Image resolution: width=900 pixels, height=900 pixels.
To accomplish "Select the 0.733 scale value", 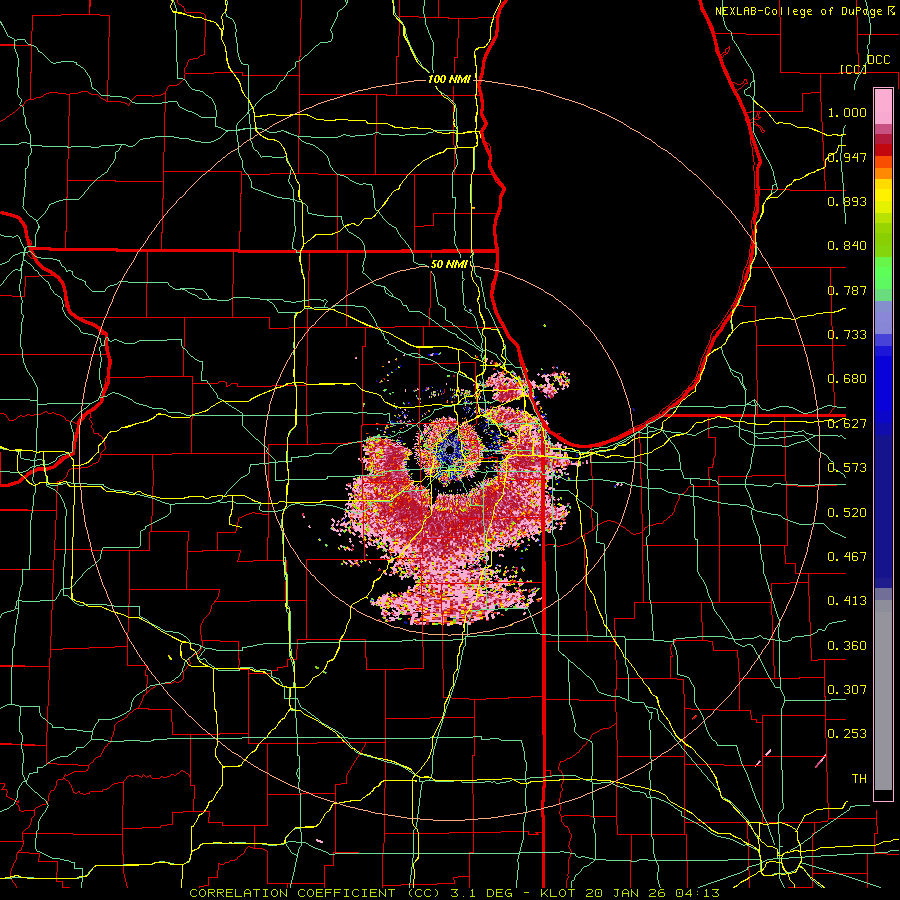I will tap(847, 335).
